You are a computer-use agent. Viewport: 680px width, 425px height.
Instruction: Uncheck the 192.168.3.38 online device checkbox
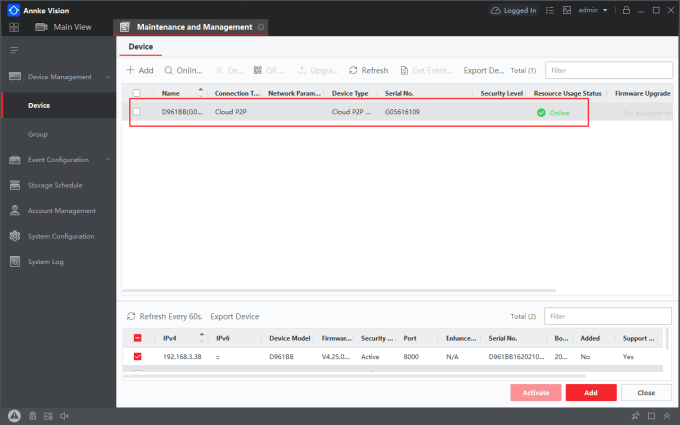(x=137, y=356)
